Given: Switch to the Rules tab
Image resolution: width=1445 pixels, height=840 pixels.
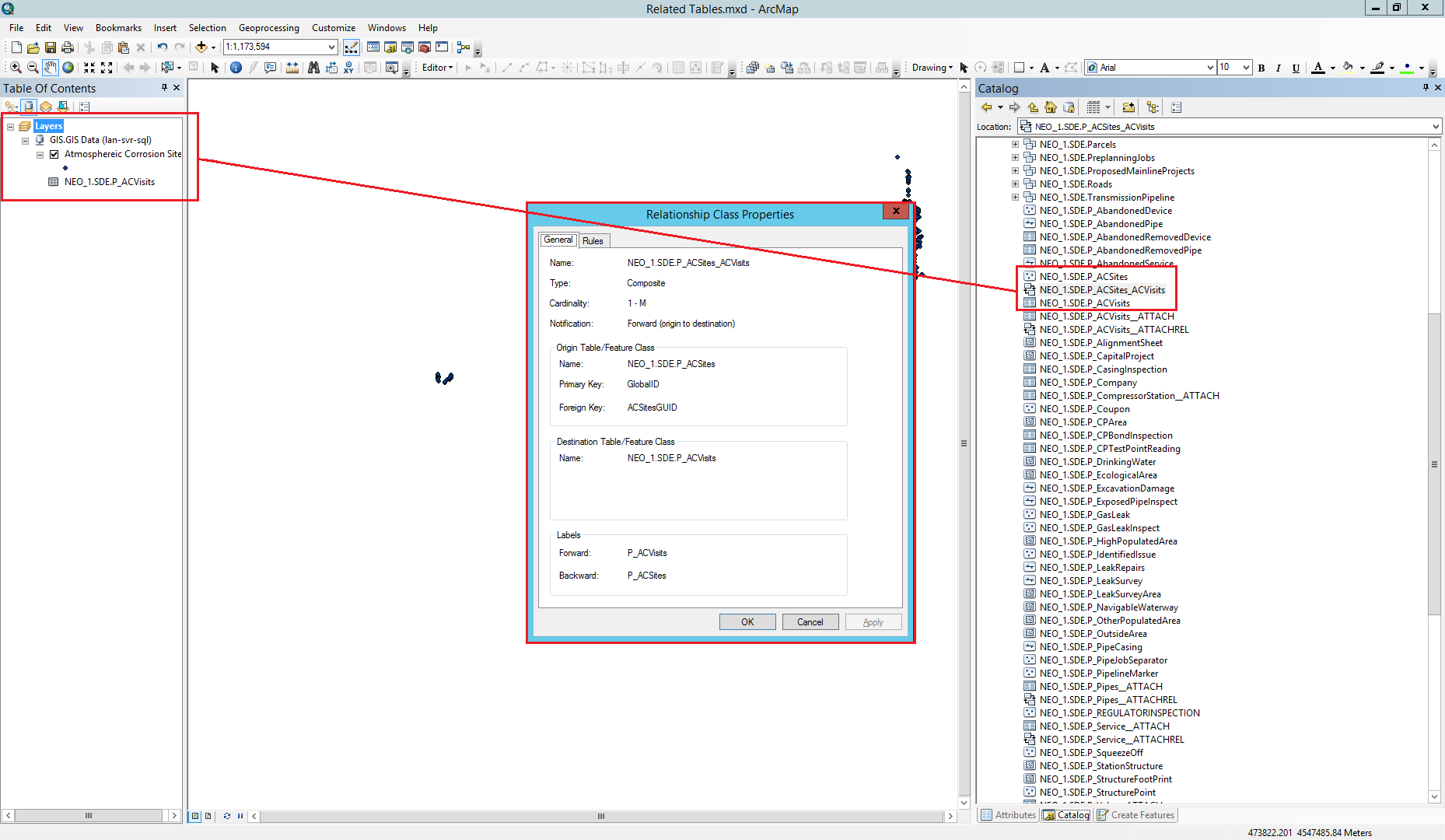Looking at the screenshot, I should tap(593, 240).
